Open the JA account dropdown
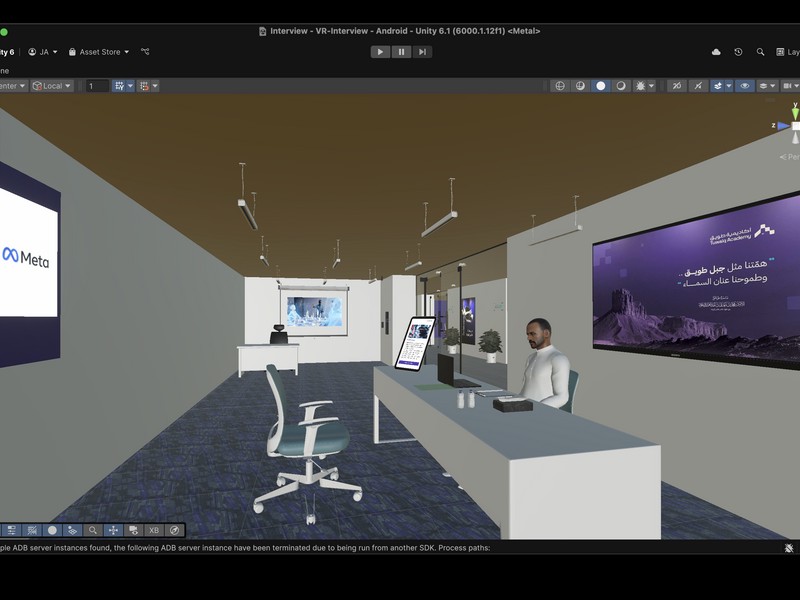The width and height of the screenshot is (800, 600). (43, 52)
